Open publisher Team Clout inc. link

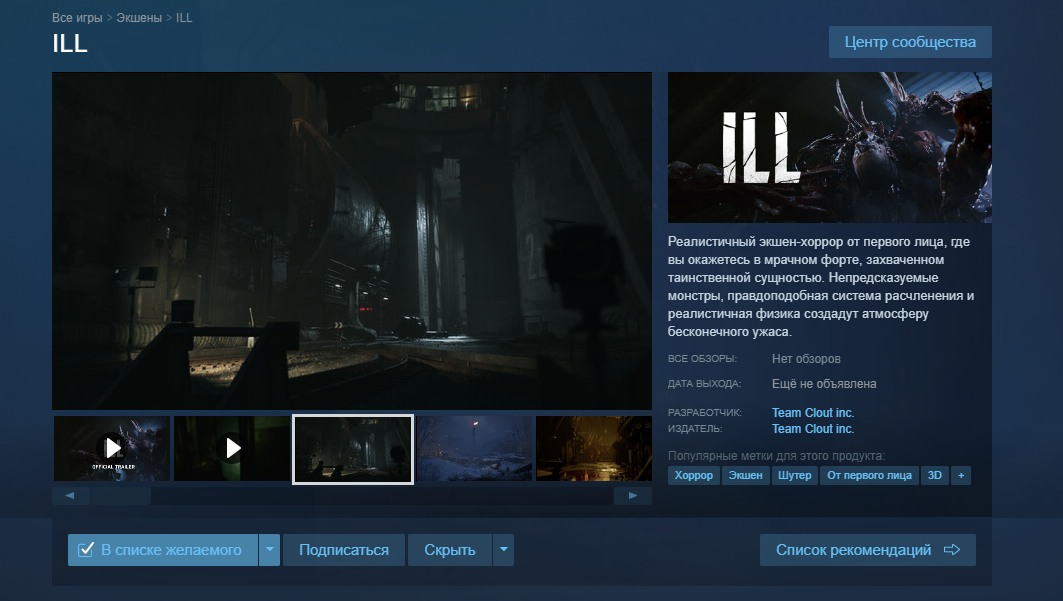pos(813,429)
